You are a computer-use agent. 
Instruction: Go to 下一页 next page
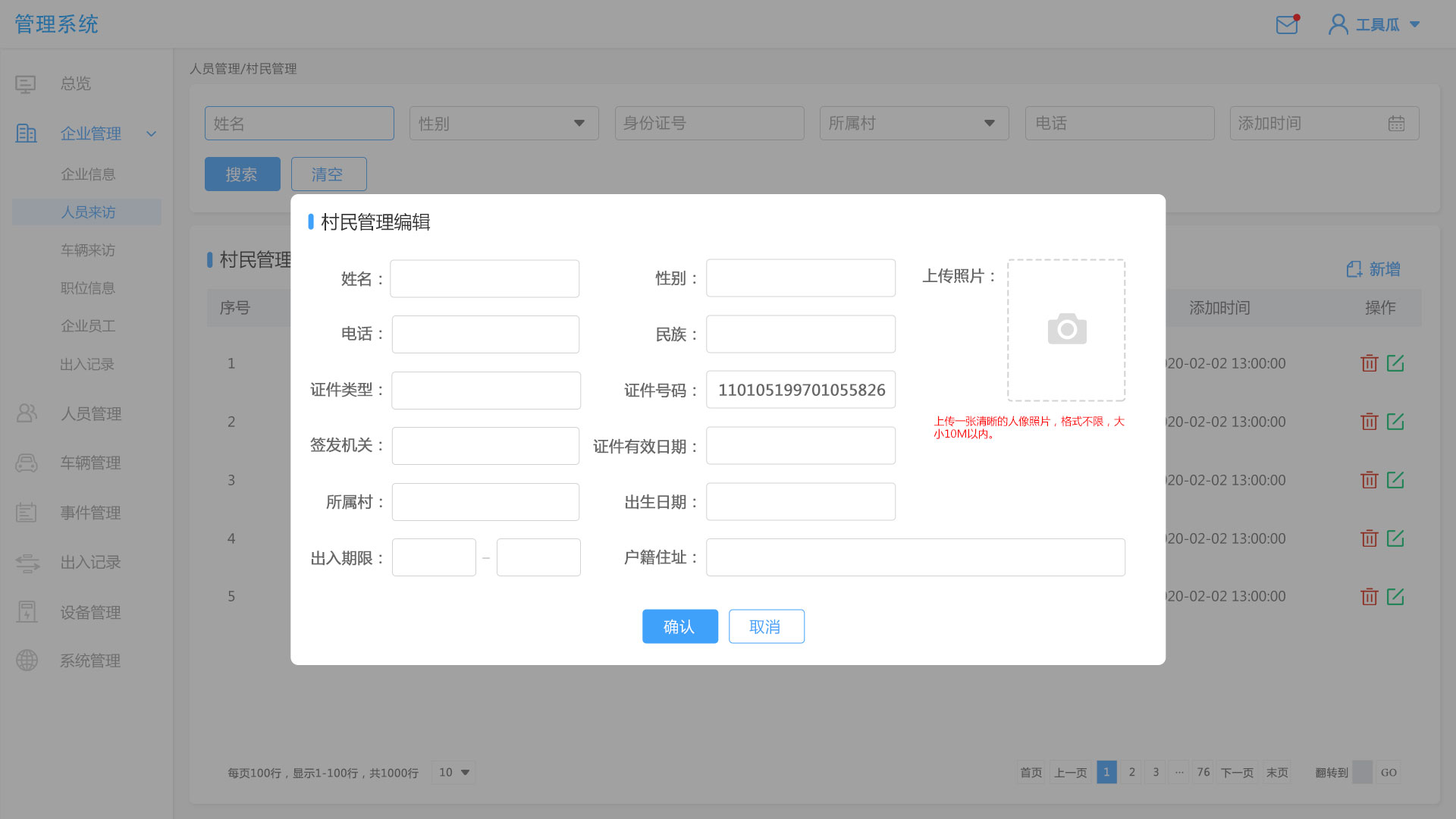[1238, 772]
